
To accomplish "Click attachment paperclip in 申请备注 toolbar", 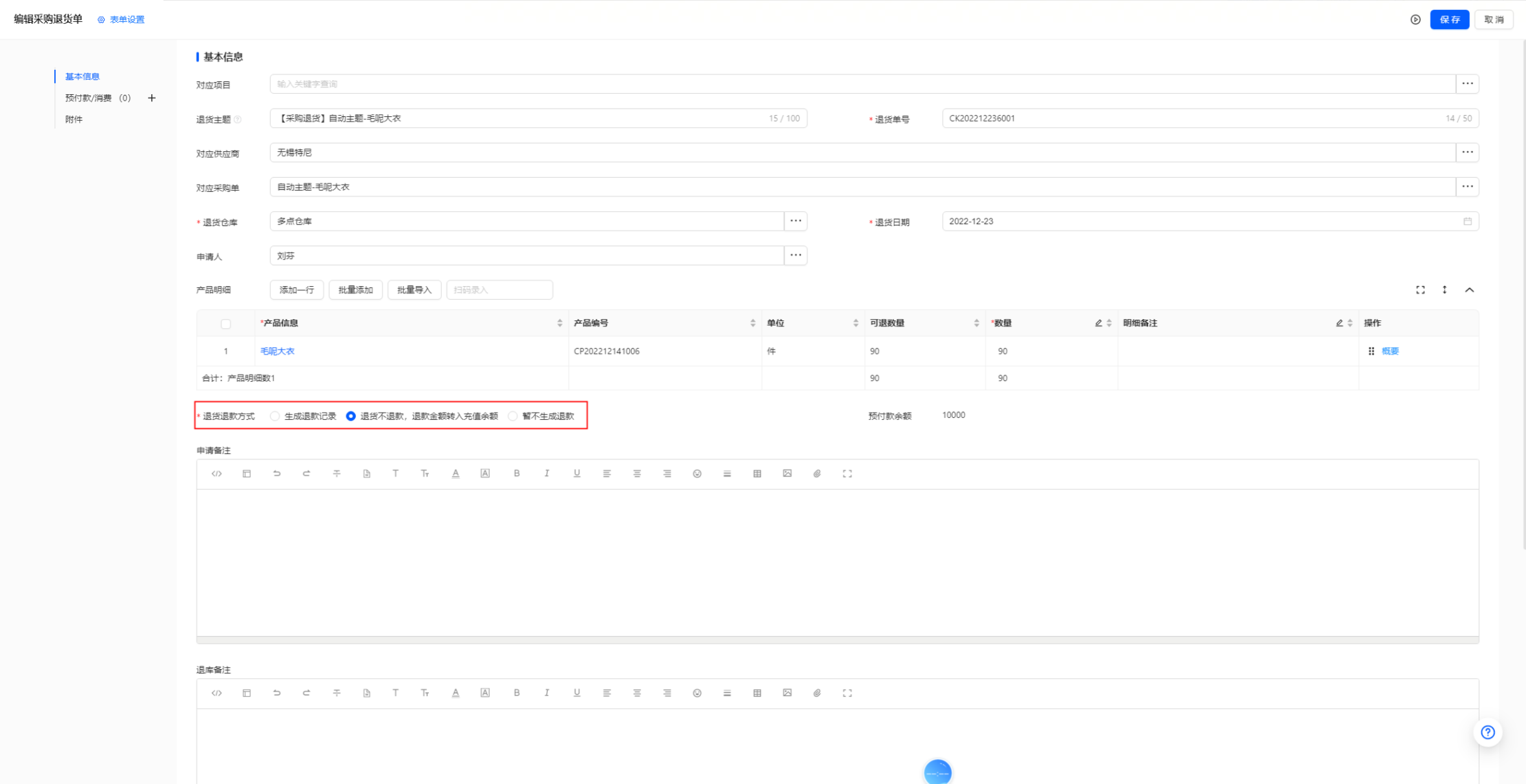I will tap(817, 473).
